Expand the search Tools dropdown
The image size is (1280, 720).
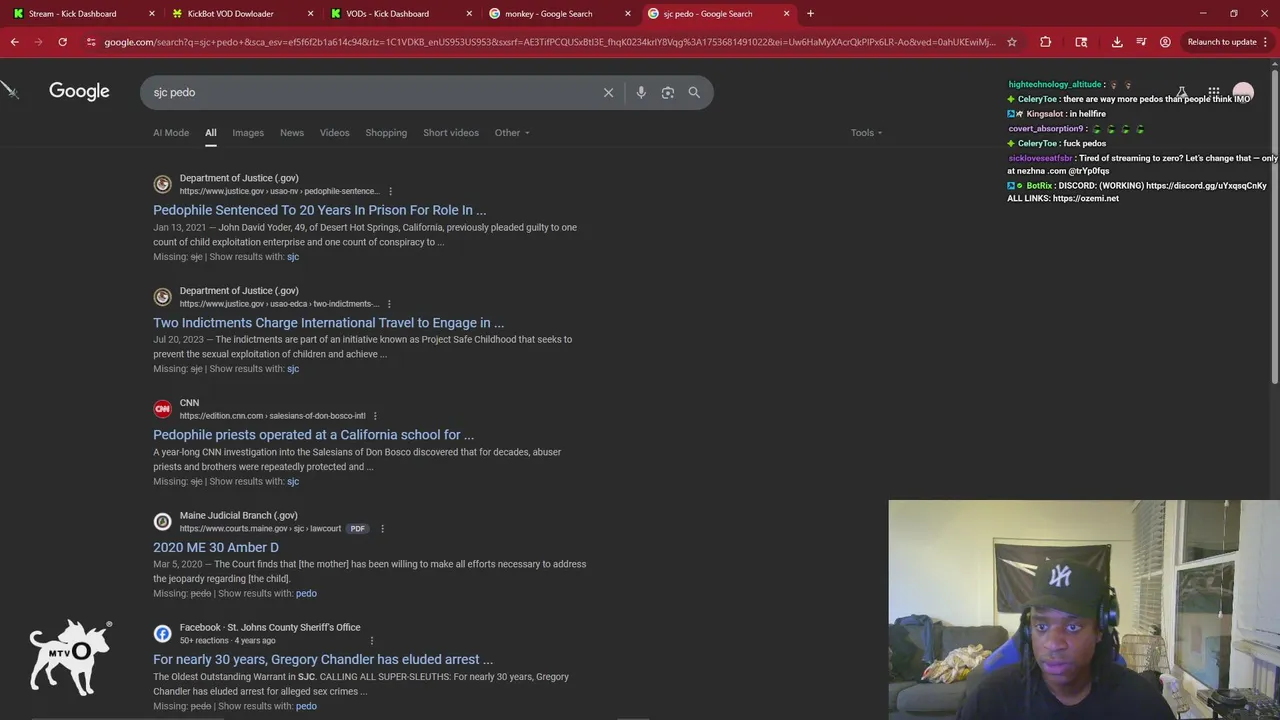coord(866,133)
